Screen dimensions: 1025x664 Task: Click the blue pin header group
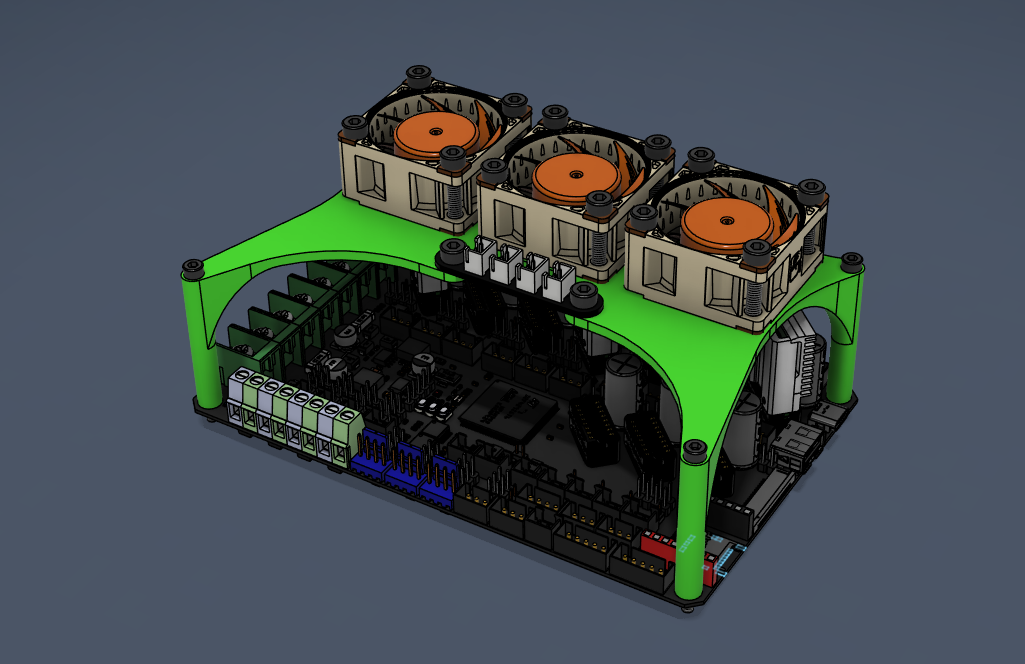[405, 467]
